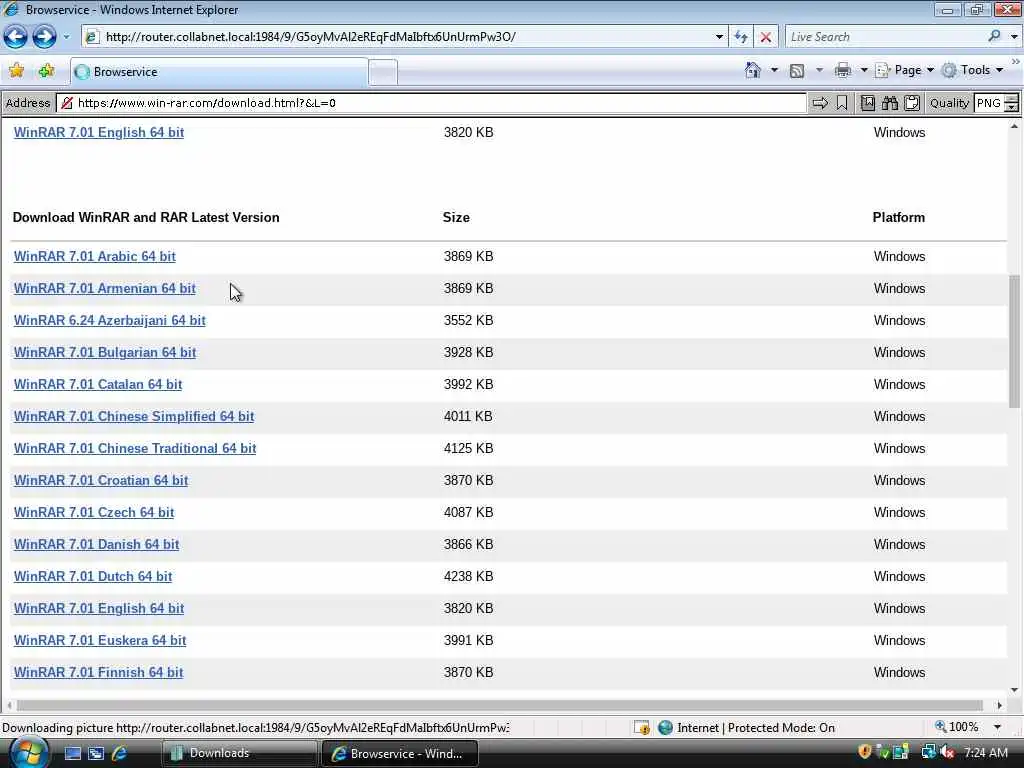Click the Internet Protected Mode zone indicator
Viewport: 1024px width, 768px height.
coord(746,728)
